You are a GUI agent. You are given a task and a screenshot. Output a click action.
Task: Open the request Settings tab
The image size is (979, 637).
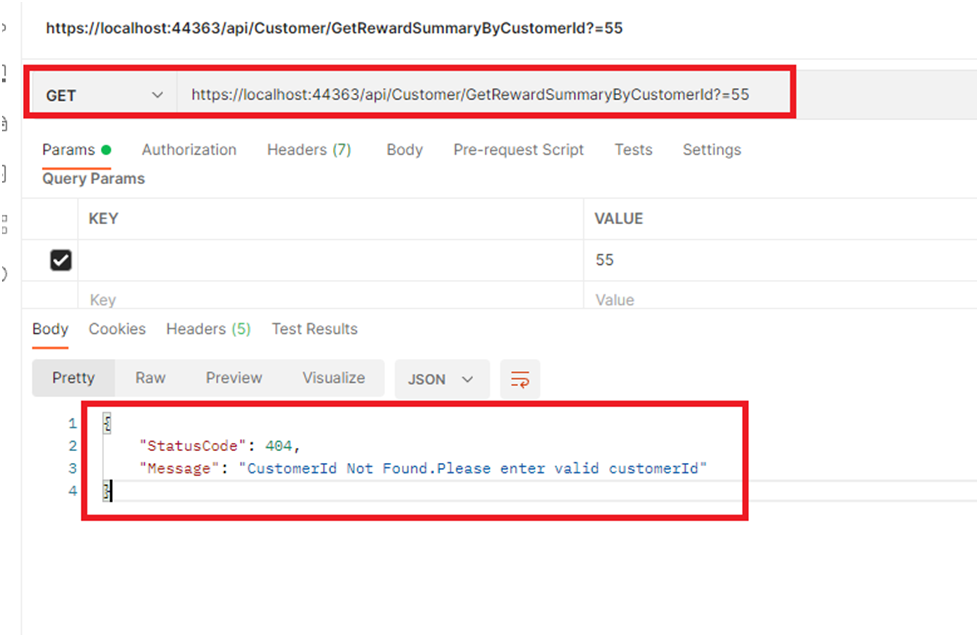pos(711,149)
